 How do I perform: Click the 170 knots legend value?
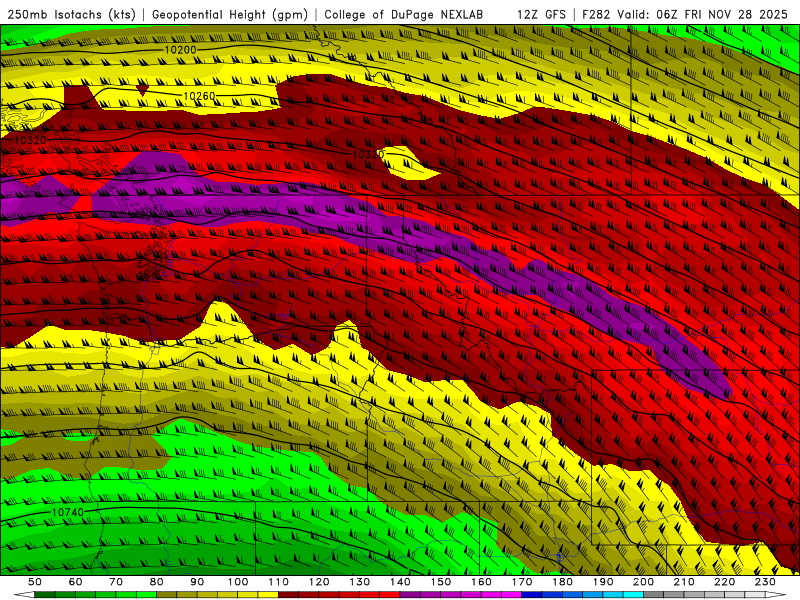522,582
